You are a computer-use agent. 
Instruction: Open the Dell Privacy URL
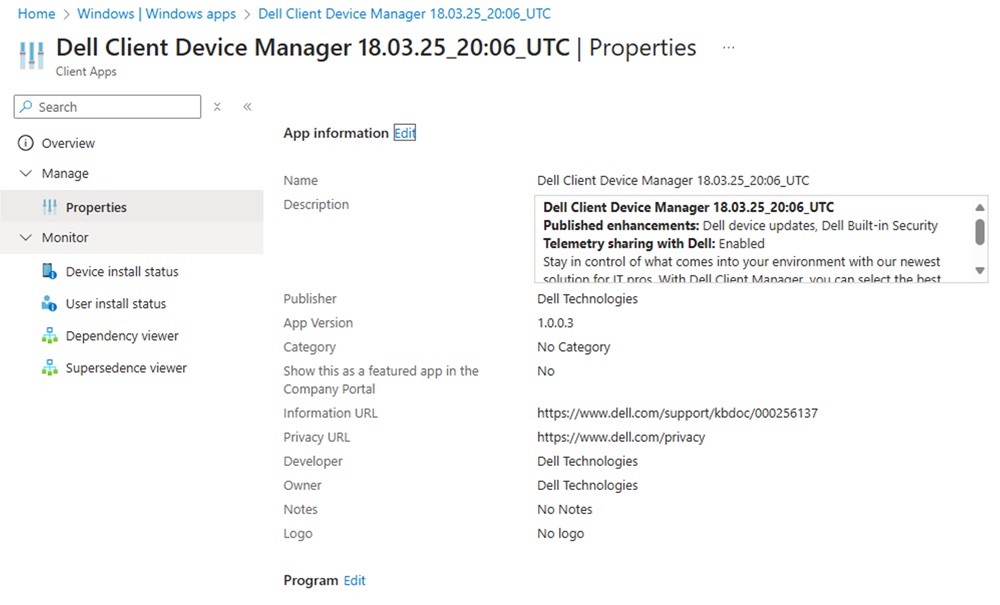[620, 436]
